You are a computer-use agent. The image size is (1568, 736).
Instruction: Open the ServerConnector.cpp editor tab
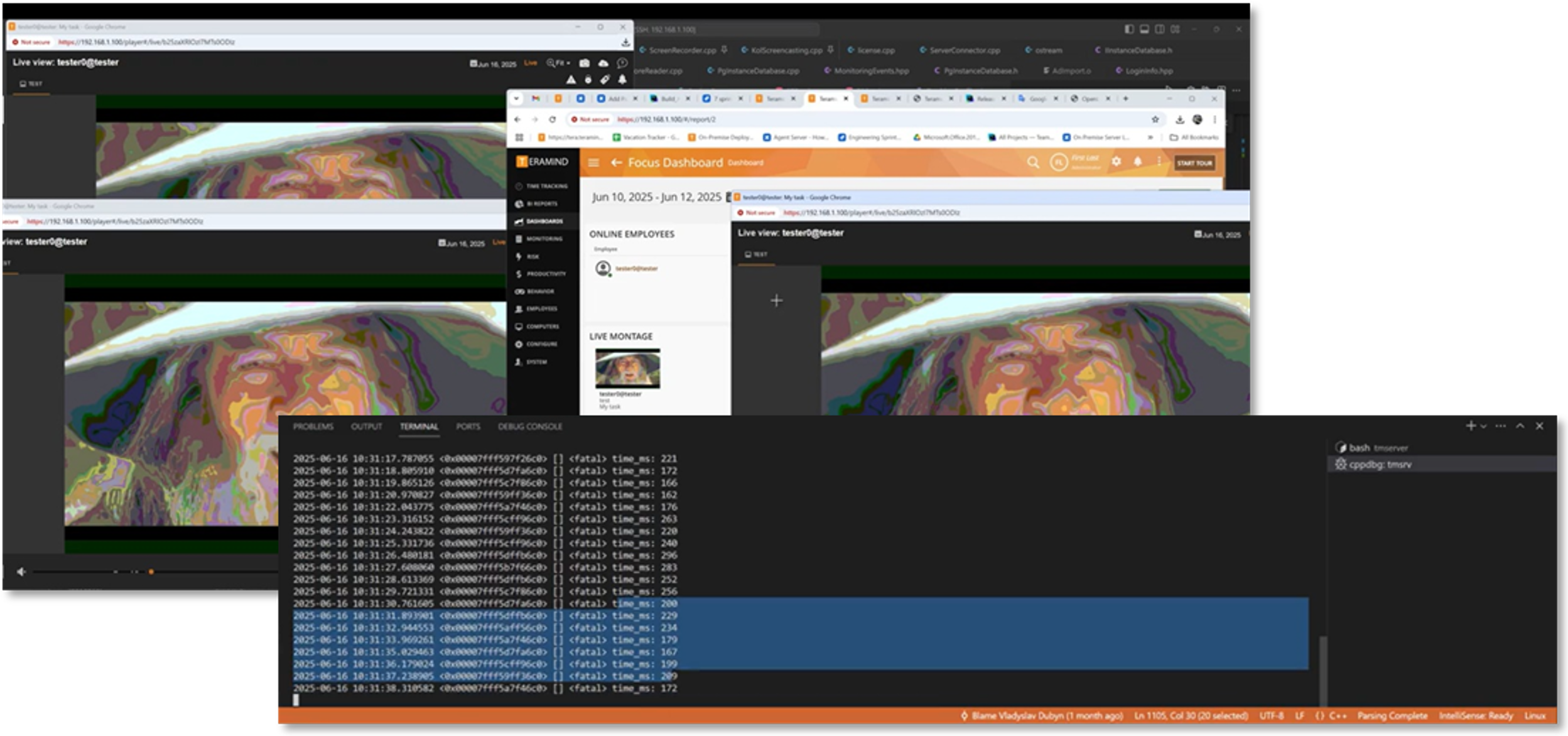pos(960,50)
